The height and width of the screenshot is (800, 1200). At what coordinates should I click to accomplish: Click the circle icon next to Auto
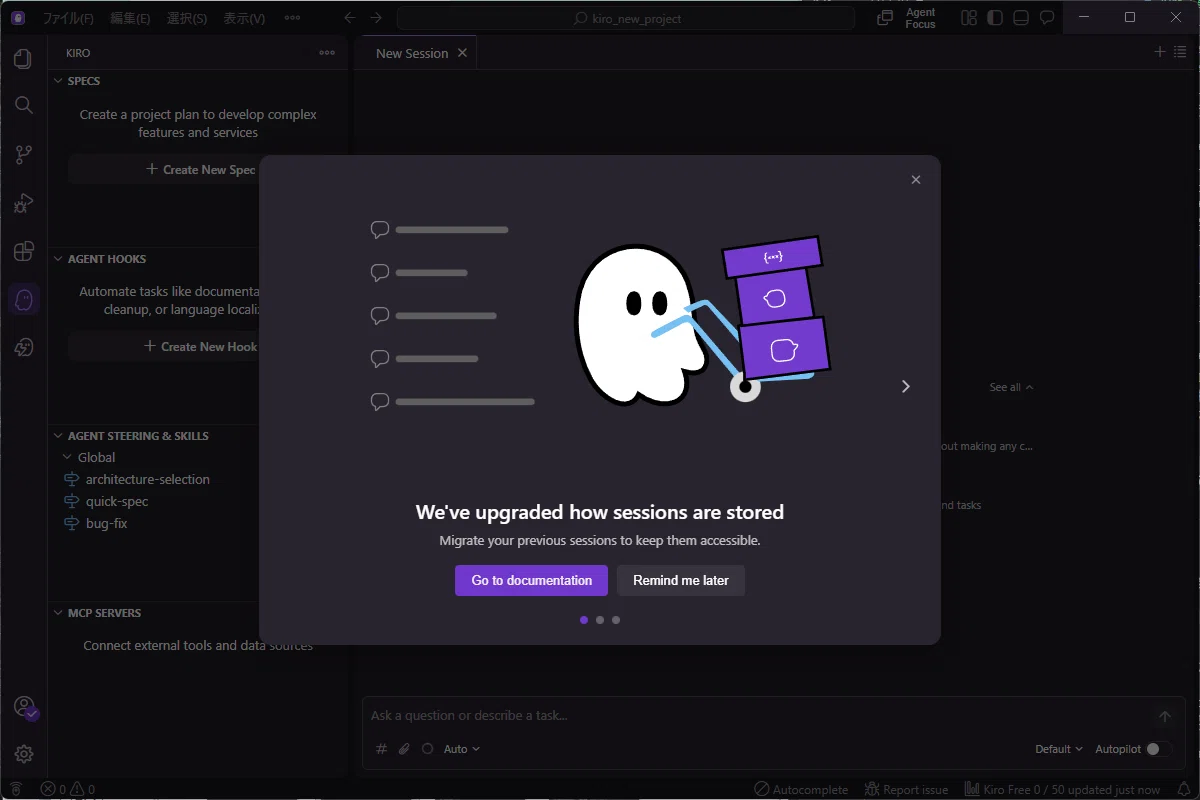coord(427,749)
